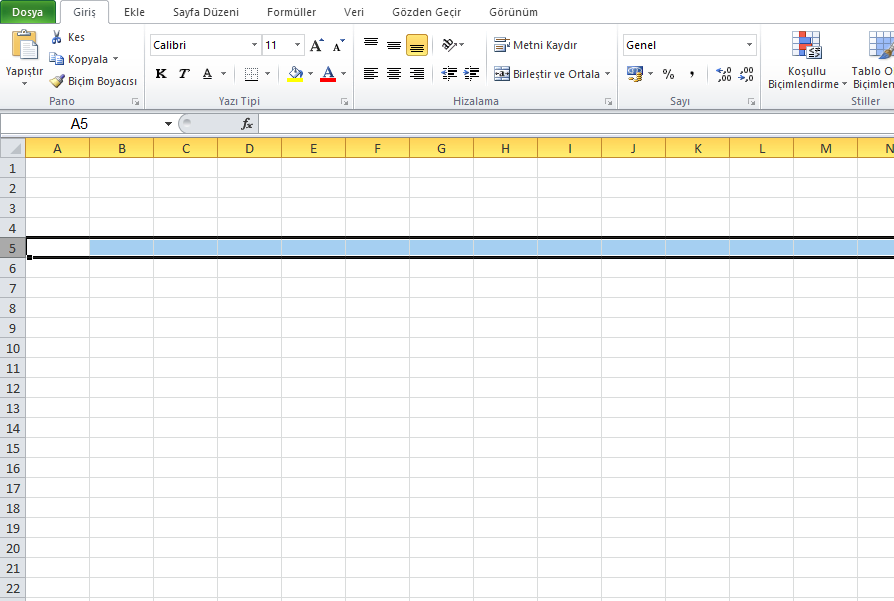Open the font color swatch arrow
894x601 pixels.
341,74
